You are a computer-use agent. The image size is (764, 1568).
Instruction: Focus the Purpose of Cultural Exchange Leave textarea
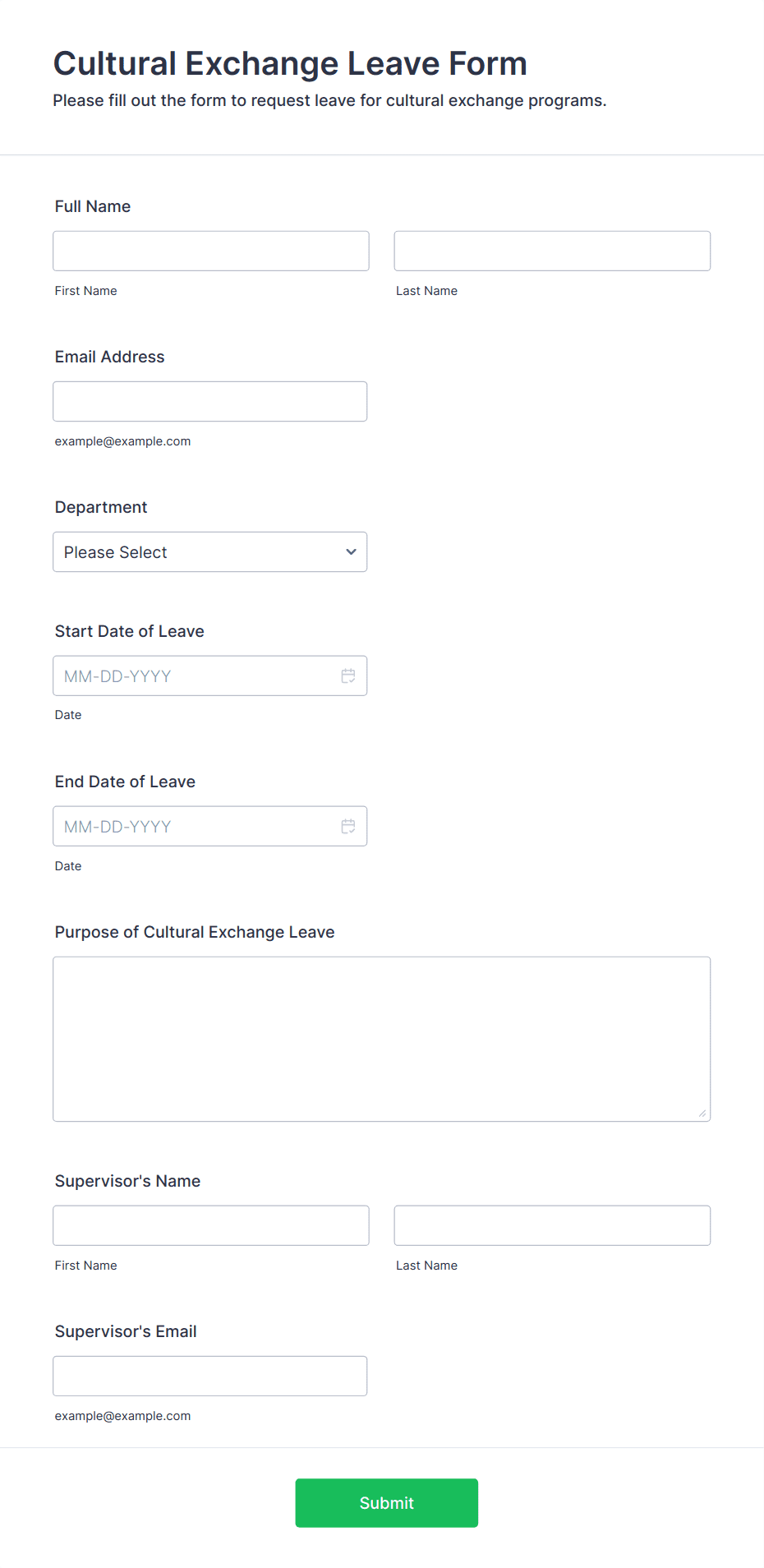pos(382,1039)
